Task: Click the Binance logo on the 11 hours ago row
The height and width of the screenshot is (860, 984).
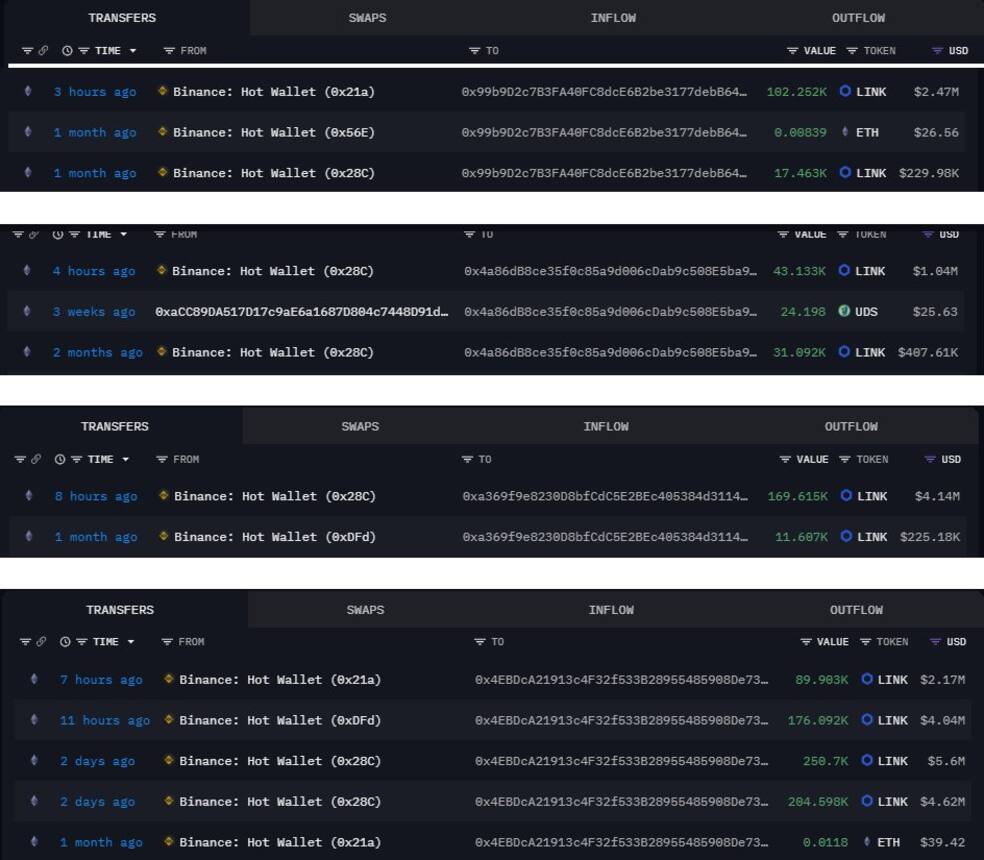Action: coord(168,719)
